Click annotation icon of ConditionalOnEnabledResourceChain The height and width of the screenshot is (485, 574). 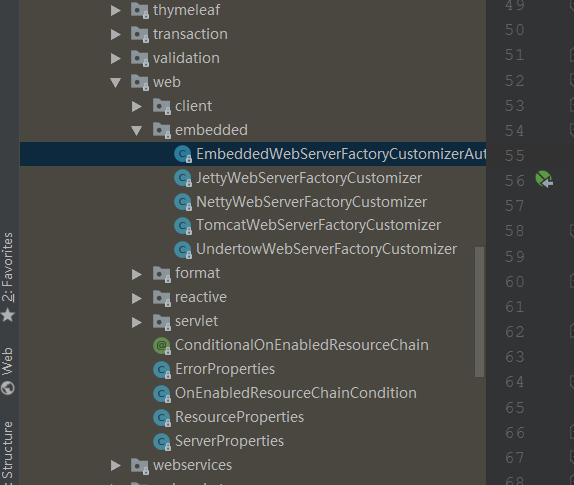pos(161,346)
